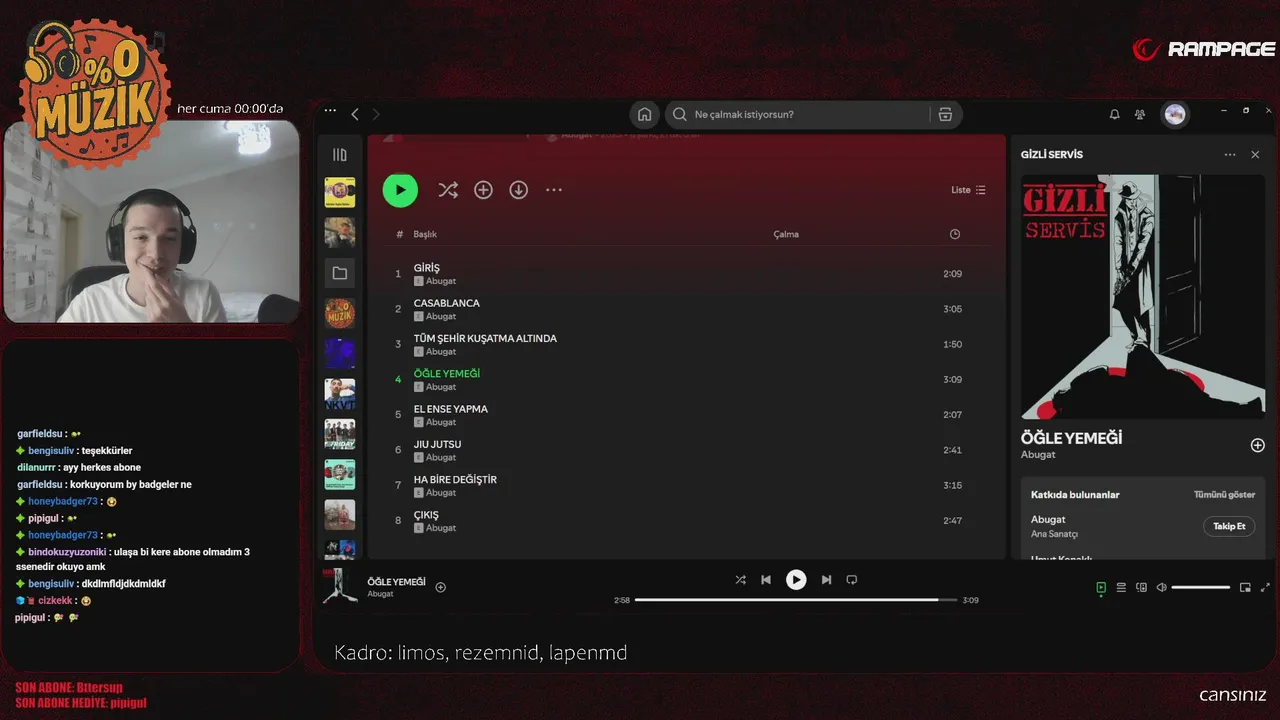Click the GİZLİ SERVİS panel heading
Viewport: 1280px width, 720px height.
point(1052,155)
